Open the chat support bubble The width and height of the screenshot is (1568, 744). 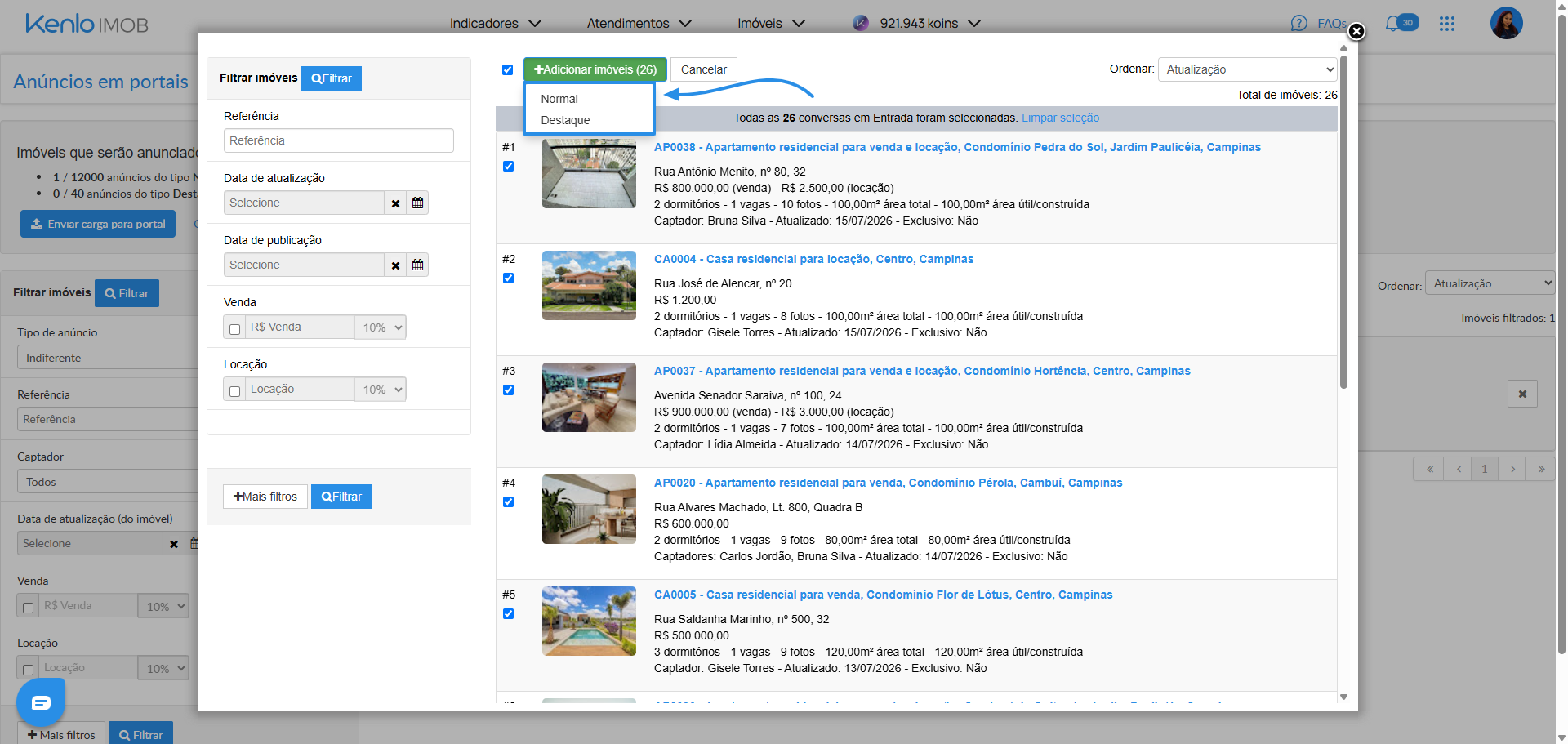(41, 702)
